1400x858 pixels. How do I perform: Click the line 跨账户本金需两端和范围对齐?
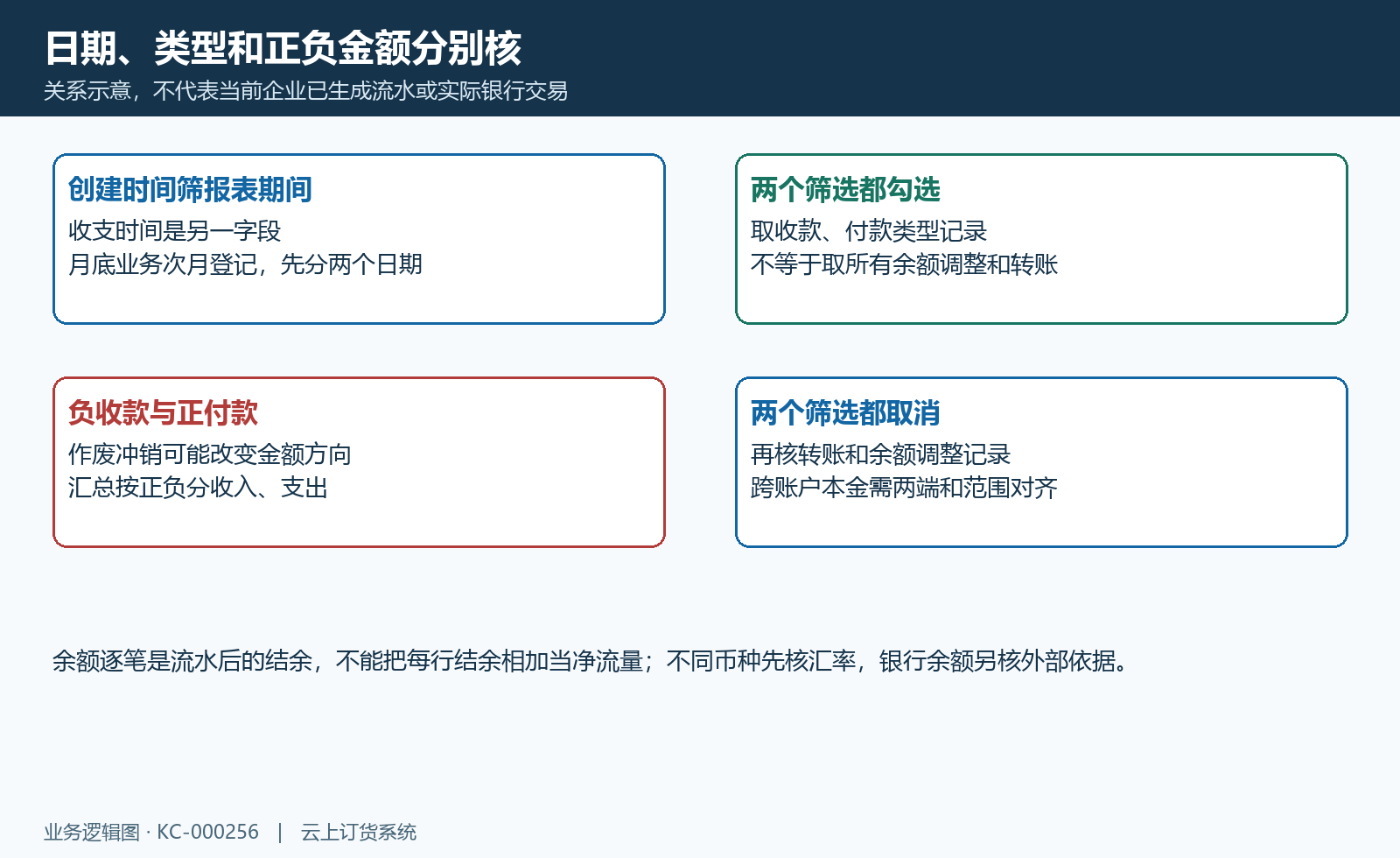pyautogui.click(x=905, y=488)
